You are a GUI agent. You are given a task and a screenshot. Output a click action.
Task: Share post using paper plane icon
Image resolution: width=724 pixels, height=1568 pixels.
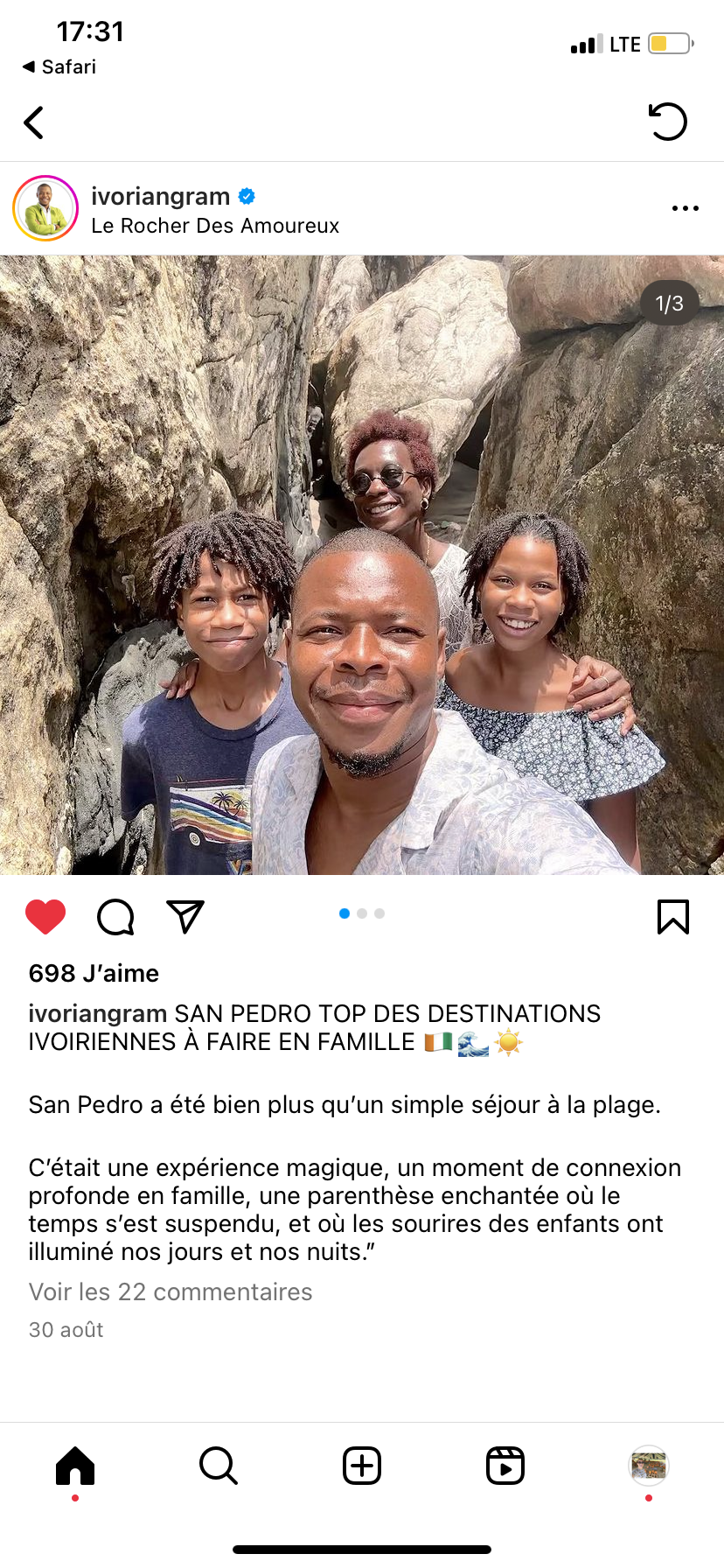pos(185,916)
